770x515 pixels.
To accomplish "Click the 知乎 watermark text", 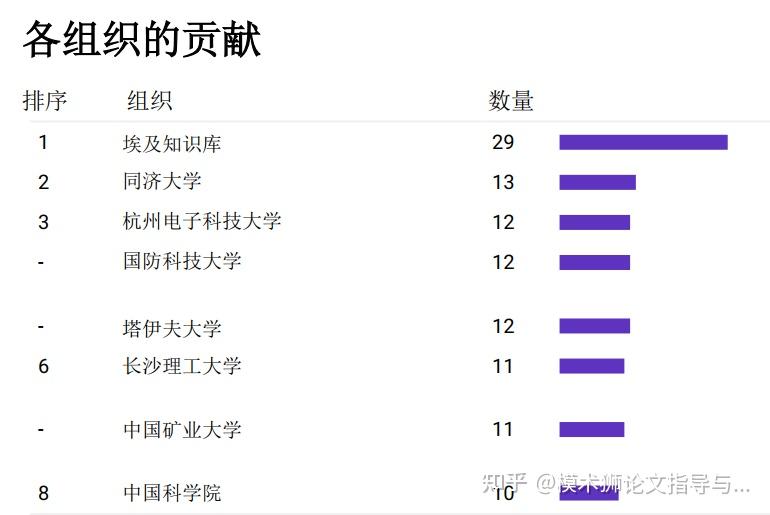I will (505, 484).
